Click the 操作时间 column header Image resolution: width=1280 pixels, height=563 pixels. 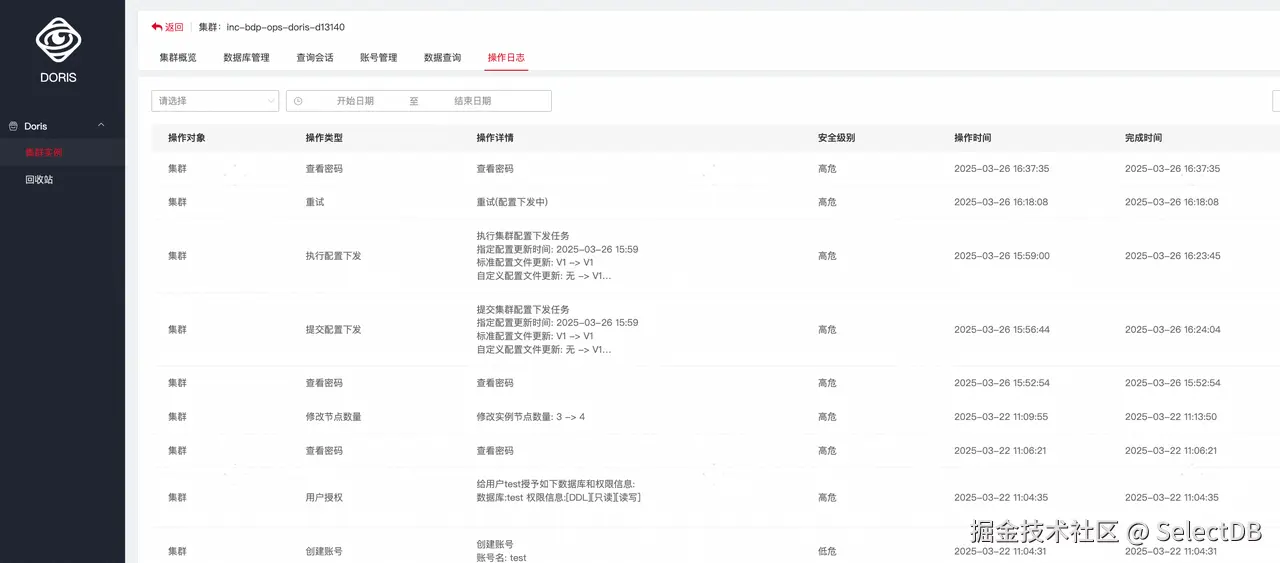click(972, 138)
